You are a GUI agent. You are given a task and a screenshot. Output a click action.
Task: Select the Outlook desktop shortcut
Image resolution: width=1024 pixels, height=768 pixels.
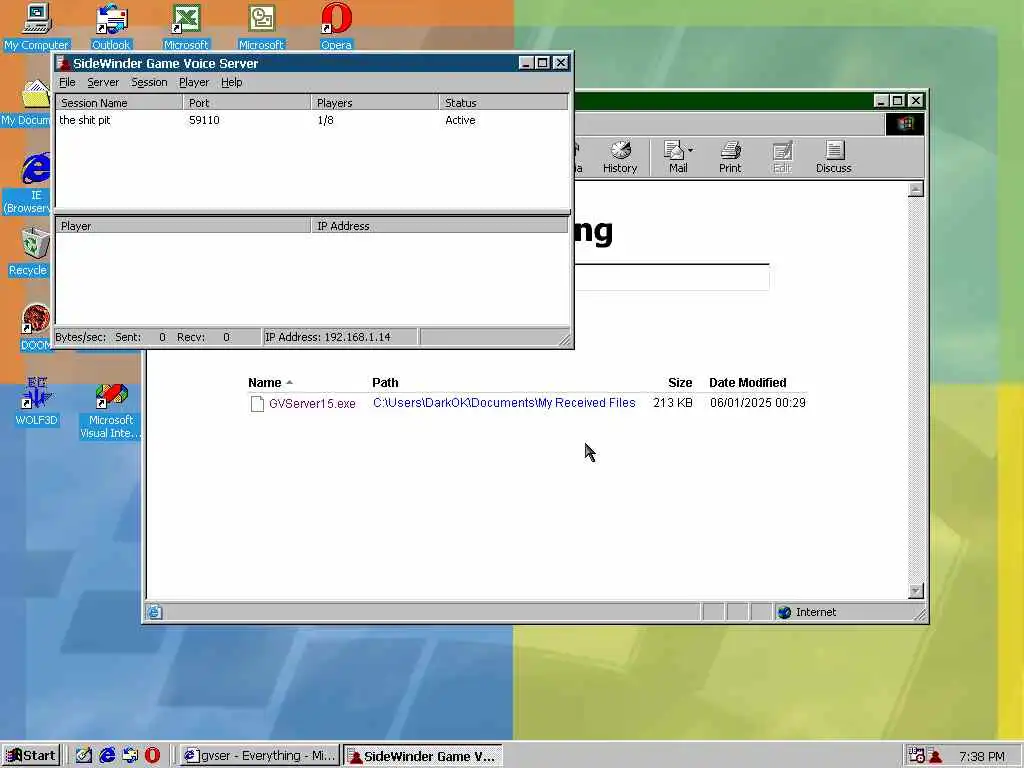coord(111,26)
